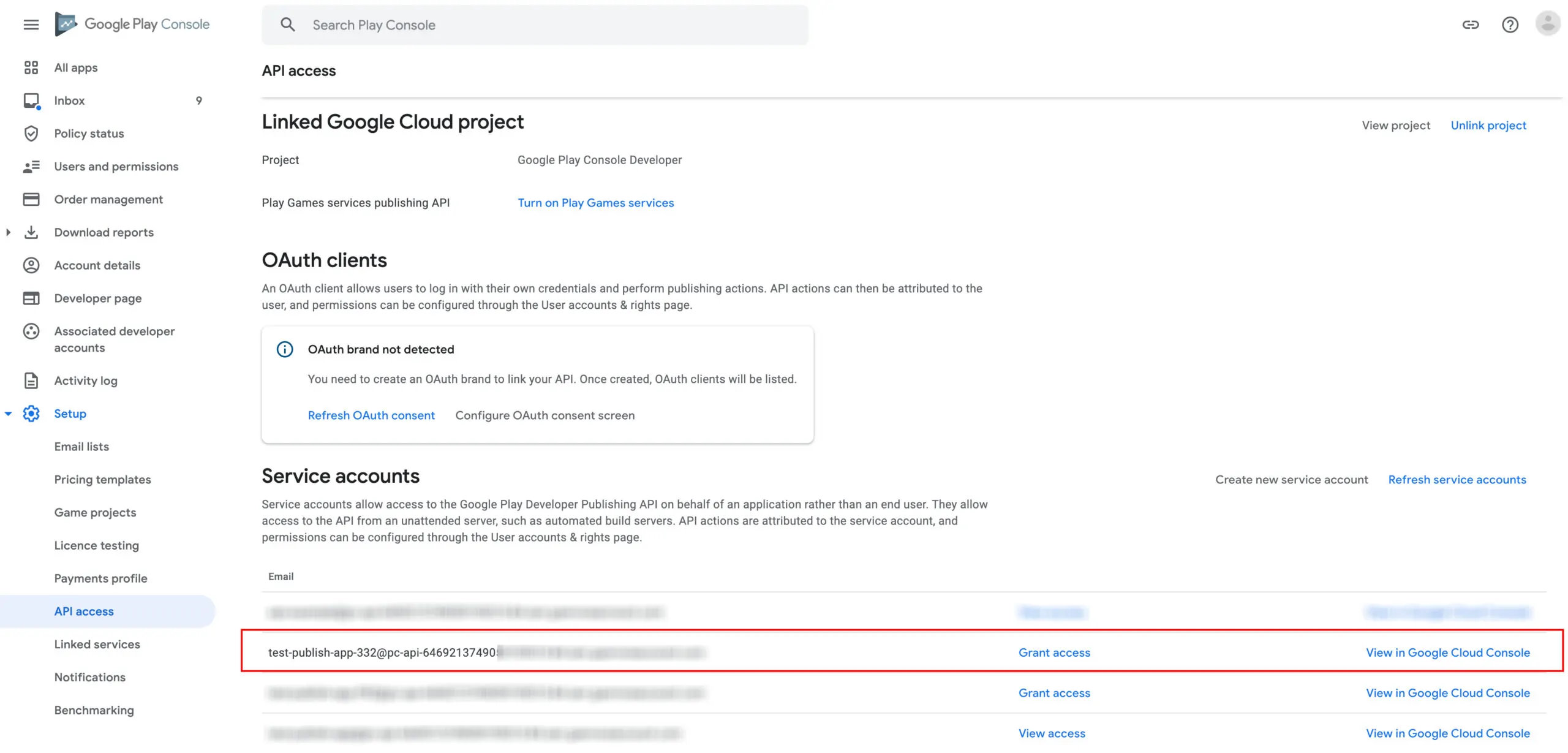The image size is (1568, 753).
Task: Click the test-publish-app-332 email text
Action: coord(383,653)
